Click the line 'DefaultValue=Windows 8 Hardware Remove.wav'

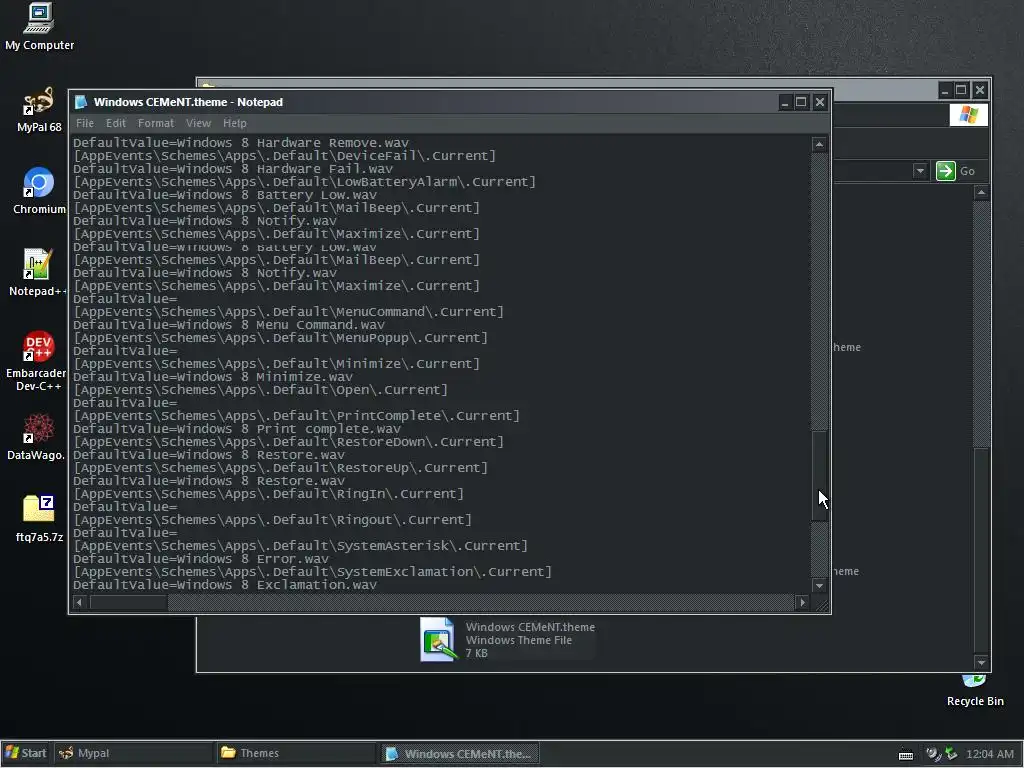click(x=240, y=142)
